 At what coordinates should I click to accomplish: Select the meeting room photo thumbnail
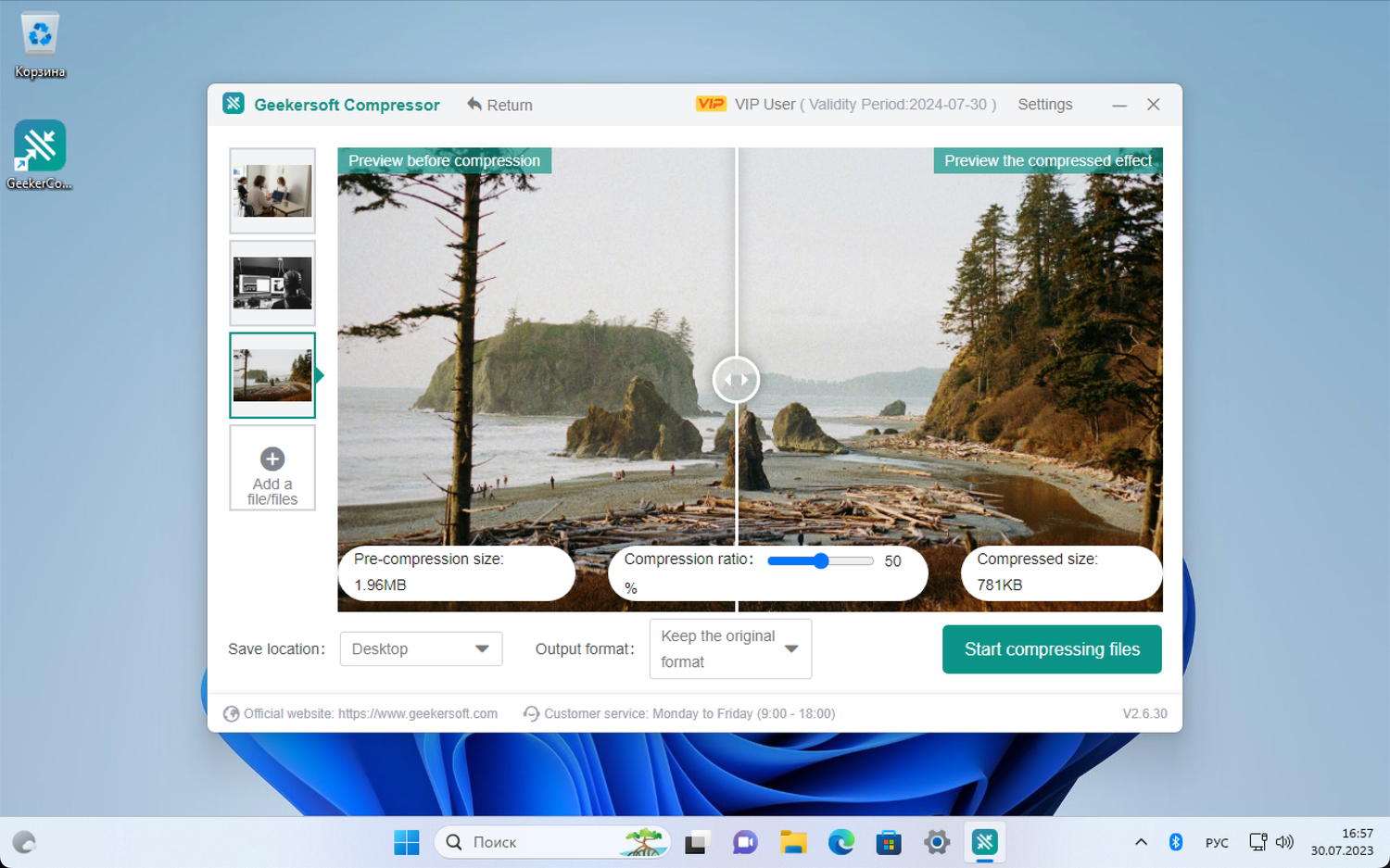point(272,191)
